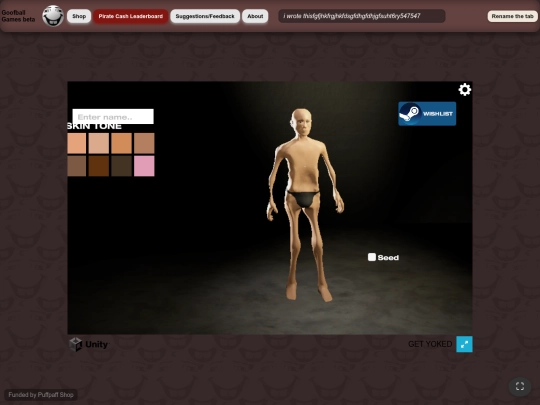Click the Enter name input field
540x405 pixels.
click(113, 116)
